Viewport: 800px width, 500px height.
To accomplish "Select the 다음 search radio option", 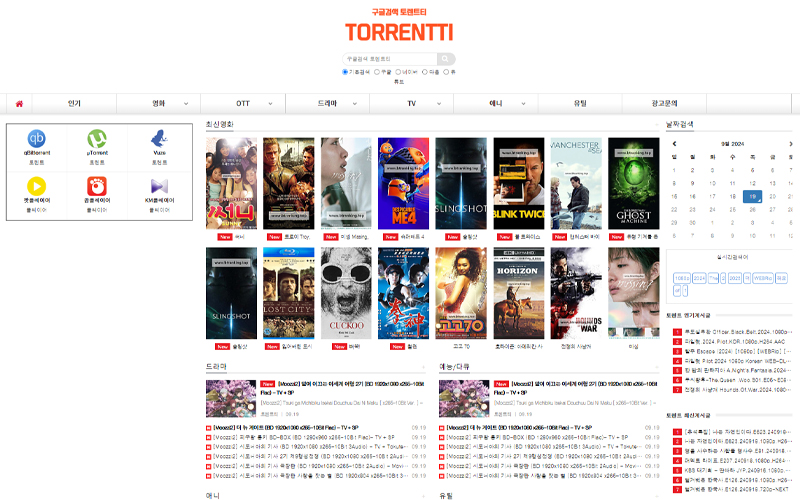I will click(424, 72).
